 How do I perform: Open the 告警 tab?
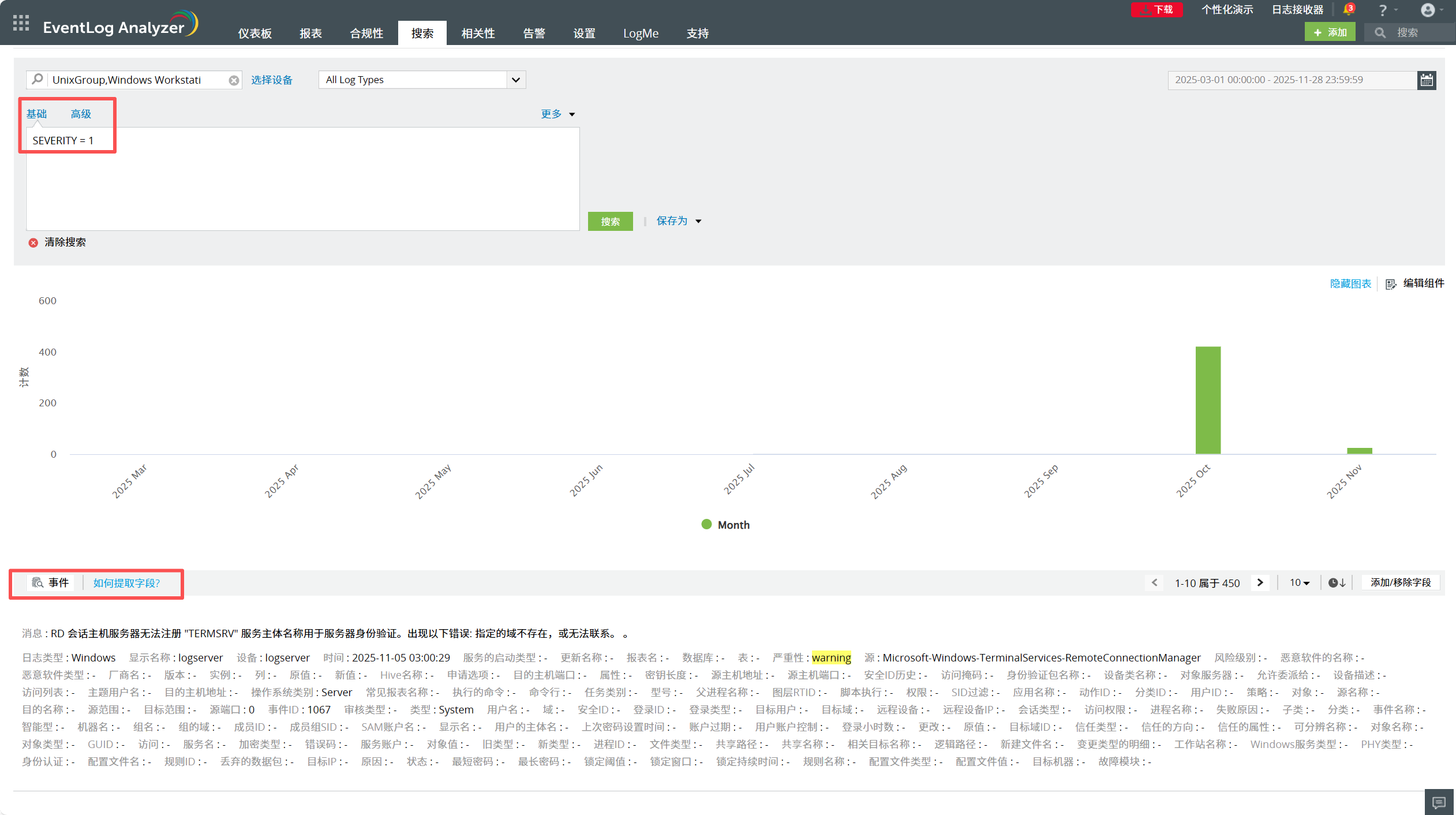point(534,33)
